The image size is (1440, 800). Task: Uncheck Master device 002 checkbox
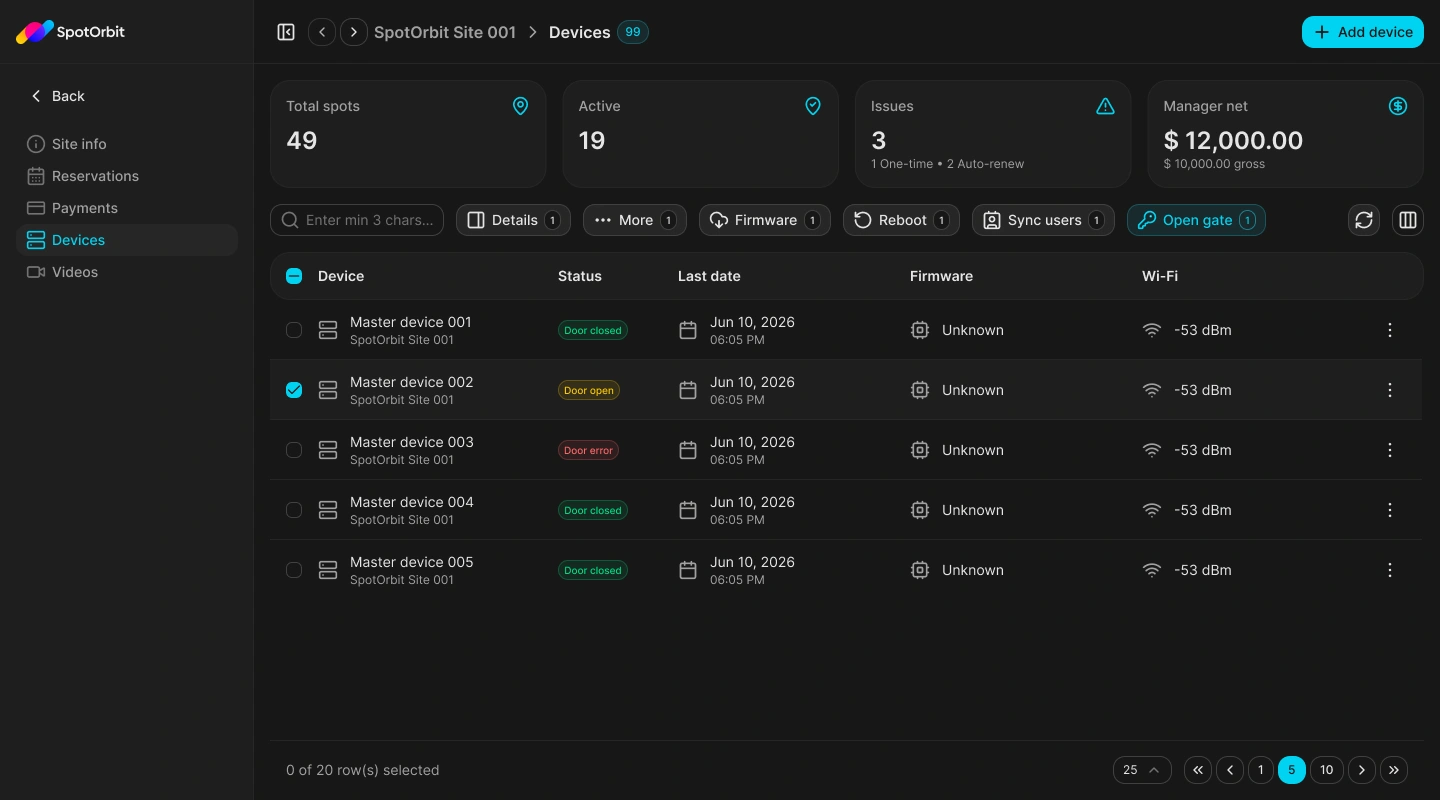(x=294, y=390)
